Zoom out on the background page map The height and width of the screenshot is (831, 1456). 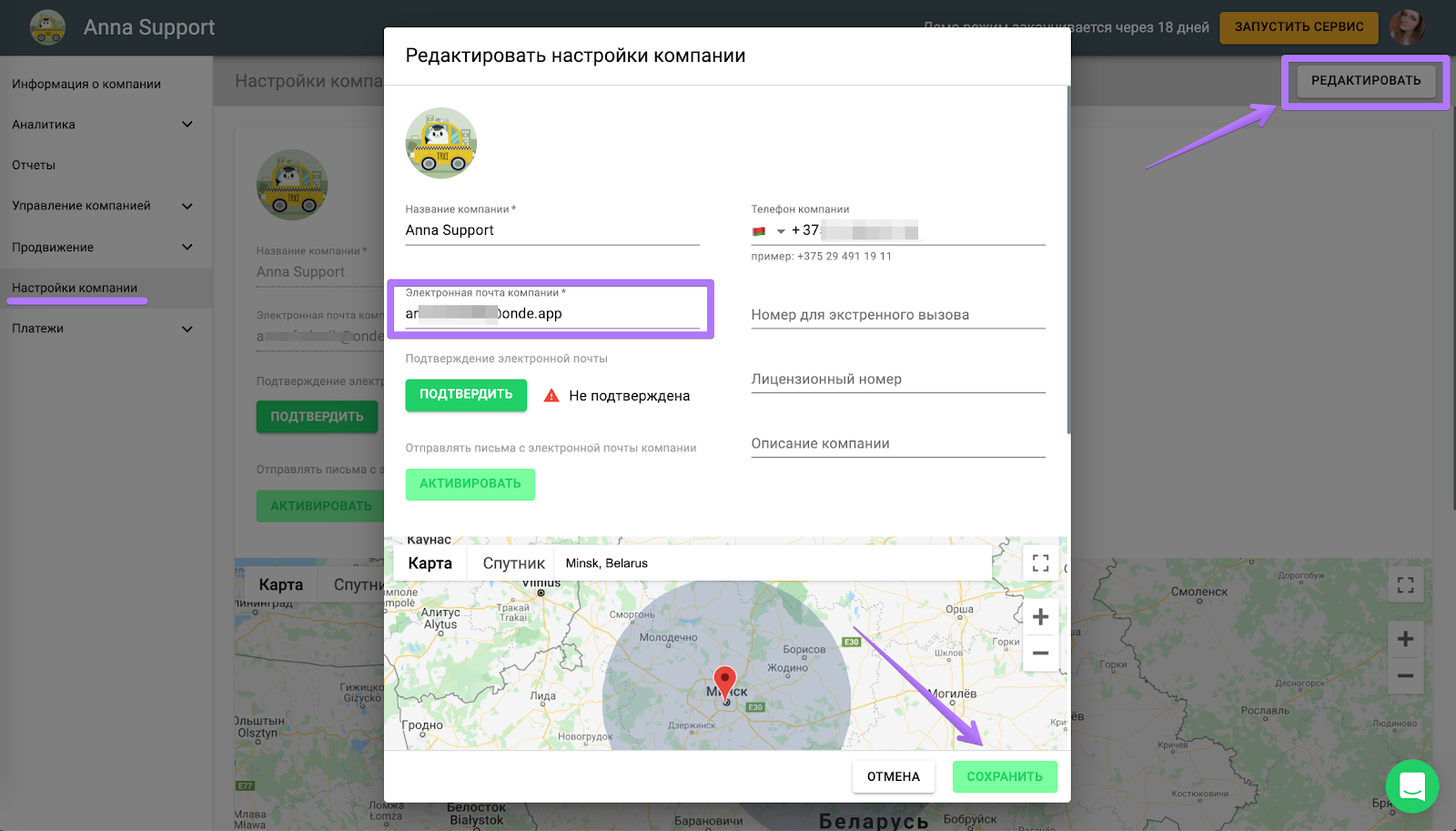(1406, 675)
